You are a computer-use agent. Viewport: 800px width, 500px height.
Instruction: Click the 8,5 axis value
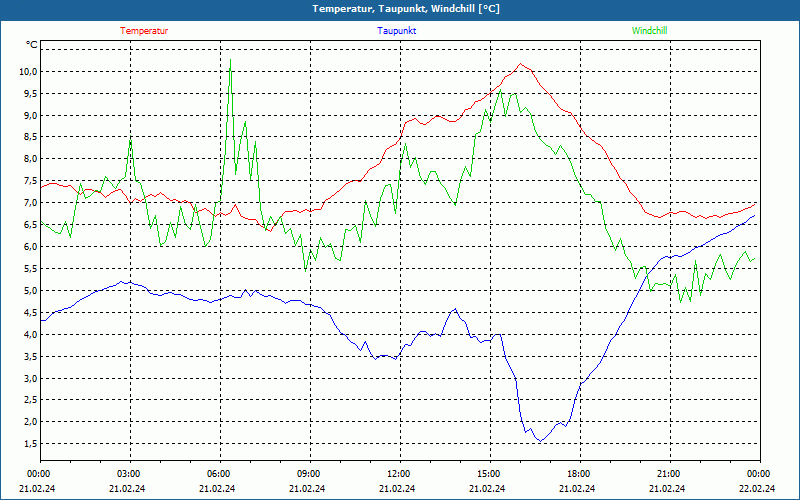pyautogui.click(x=30, y=137)
